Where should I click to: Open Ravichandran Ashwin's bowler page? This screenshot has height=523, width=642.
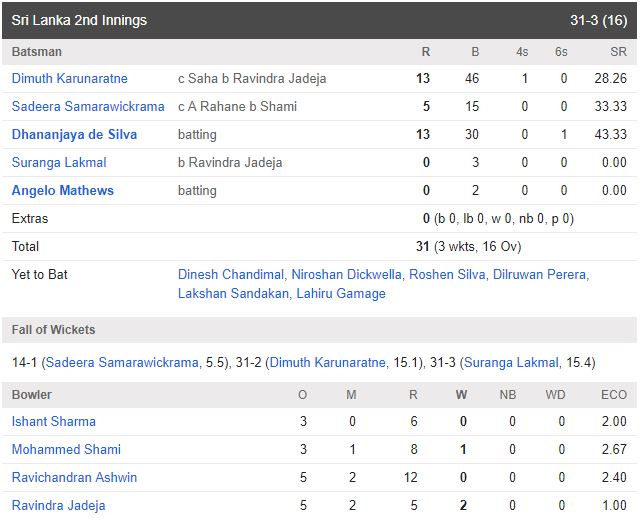(x=74, y=478)
